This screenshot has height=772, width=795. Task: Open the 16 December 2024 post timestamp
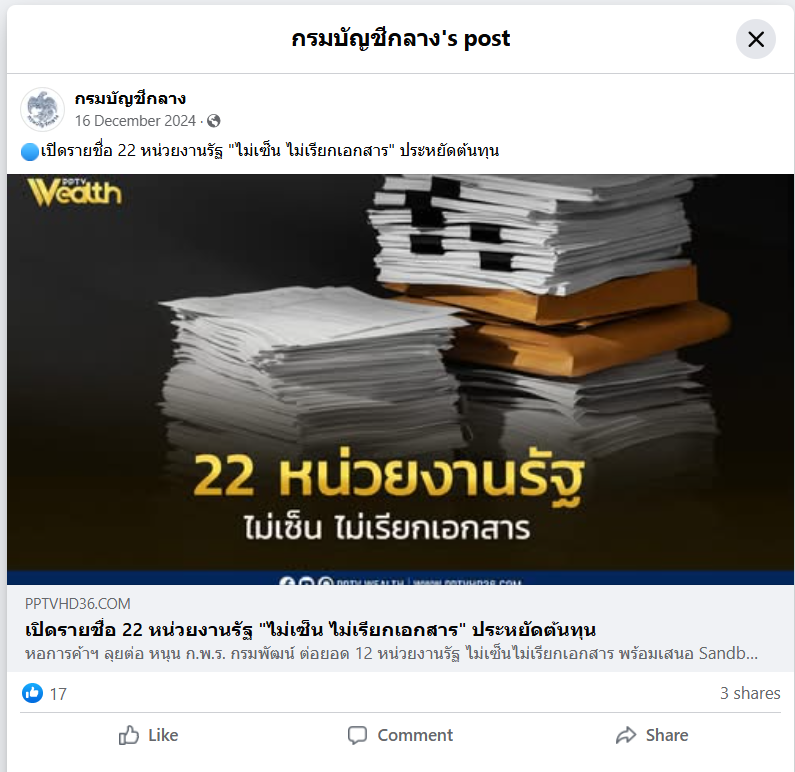(x=135, y=121)
